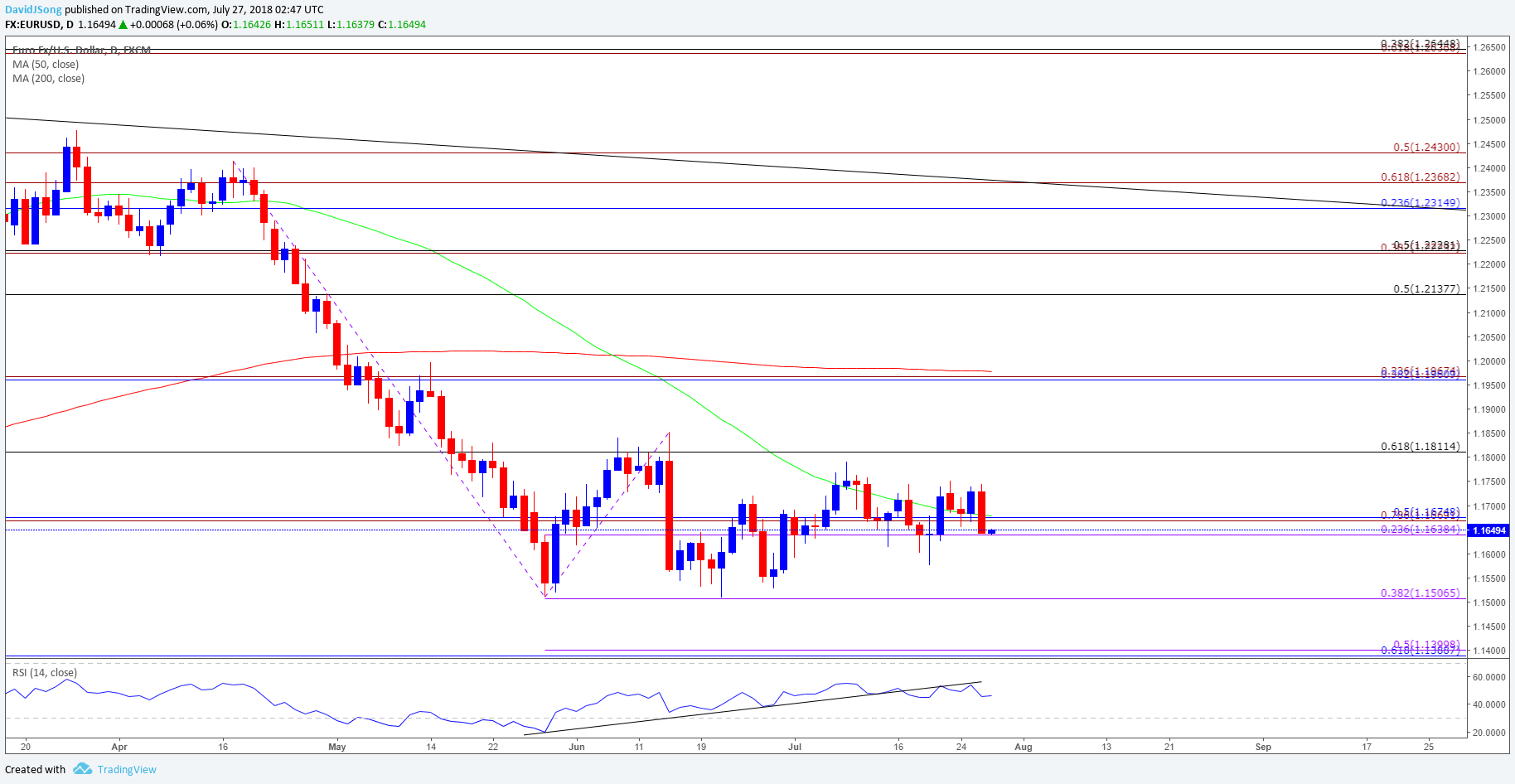
Task: Click the +0.00068 (+0.06%) change value
Action: pyautogui.click(x=174, y=25)
